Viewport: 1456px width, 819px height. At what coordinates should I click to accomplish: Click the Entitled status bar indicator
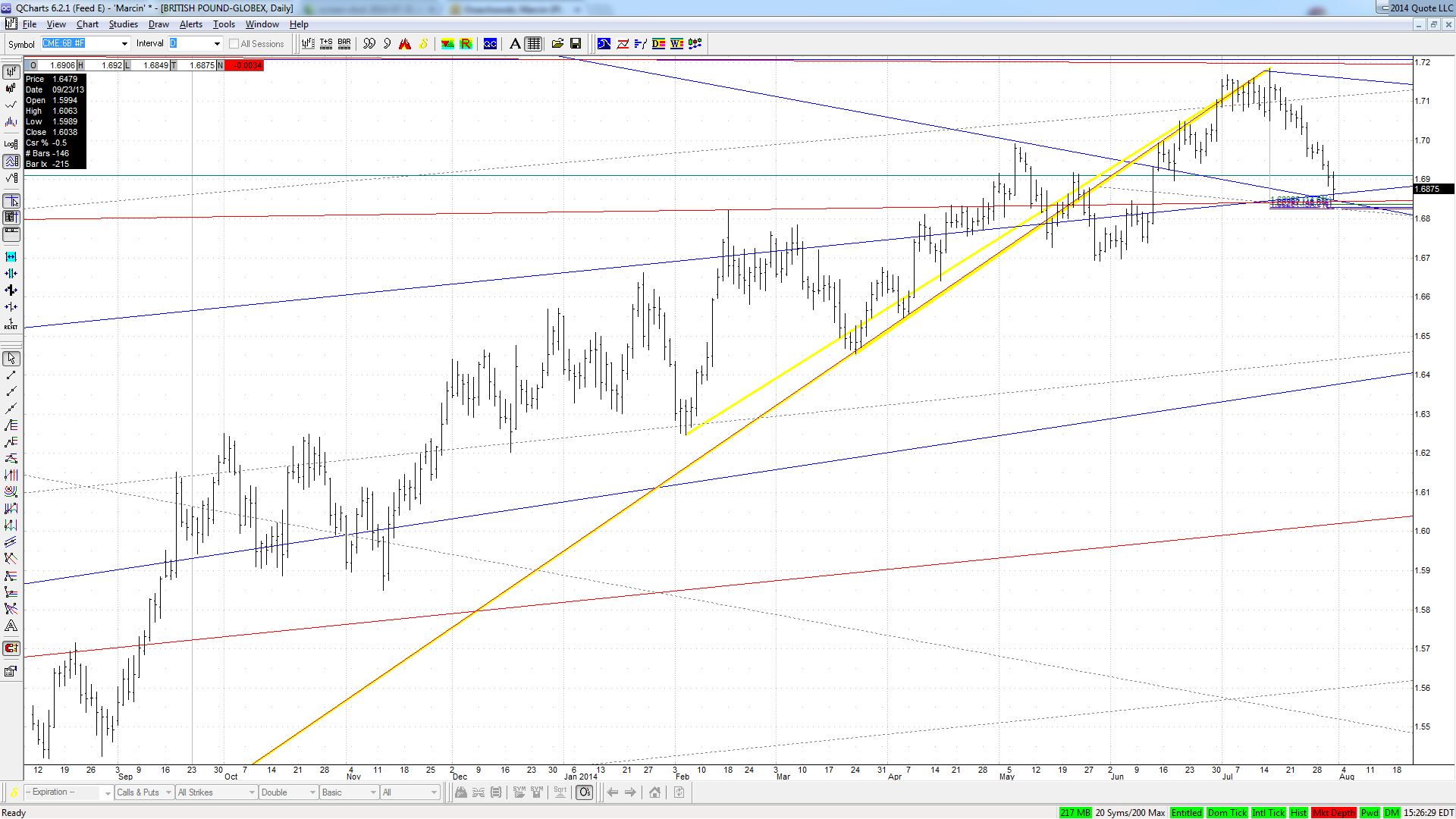coord(1186,813)
